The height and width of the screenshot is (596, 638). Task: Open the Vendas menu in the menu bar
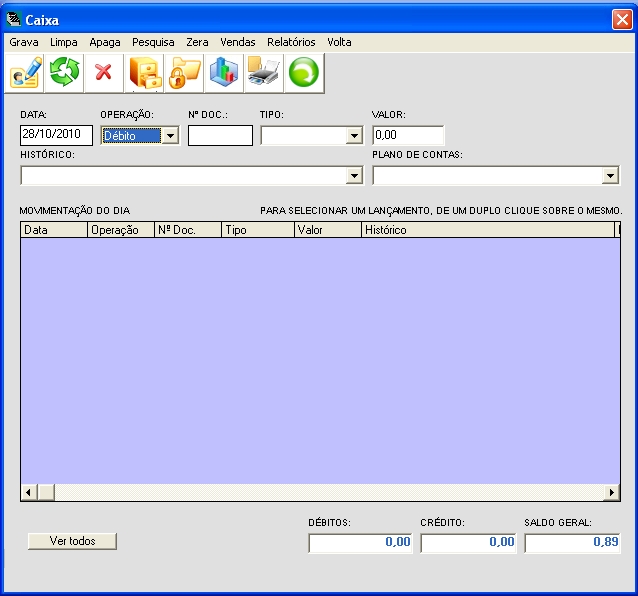click(x=238, y=43)
